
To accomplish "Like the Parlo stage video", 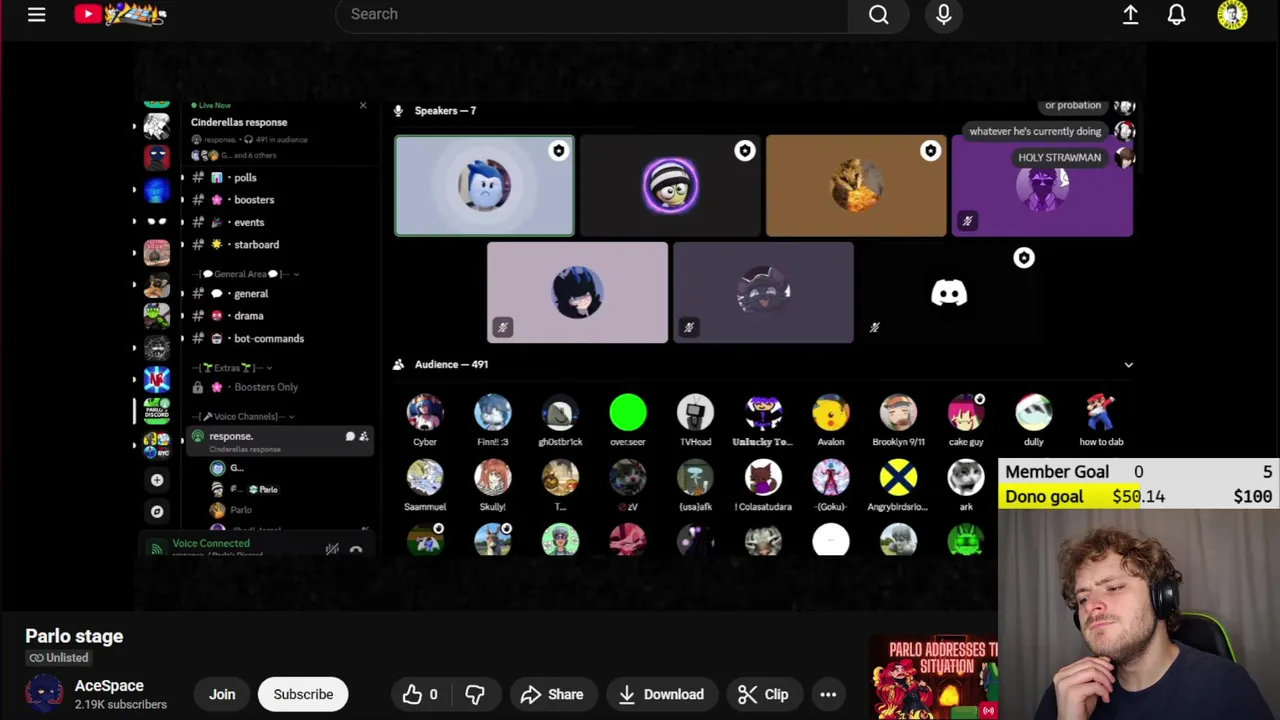I will (x=421, y=694).
